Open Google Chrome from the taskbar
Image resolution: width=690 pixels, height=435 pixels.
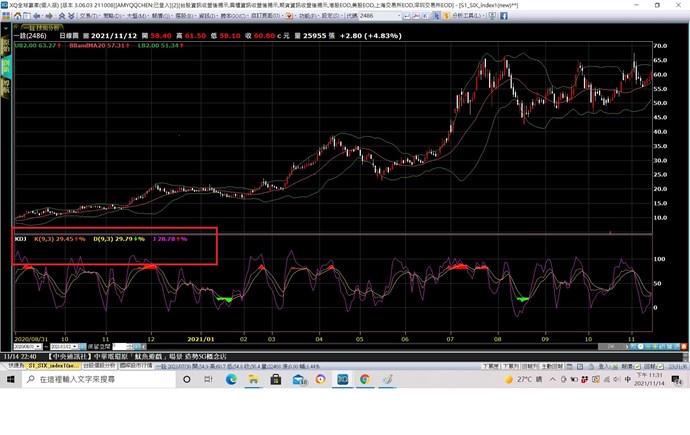(x=364, y=380)
